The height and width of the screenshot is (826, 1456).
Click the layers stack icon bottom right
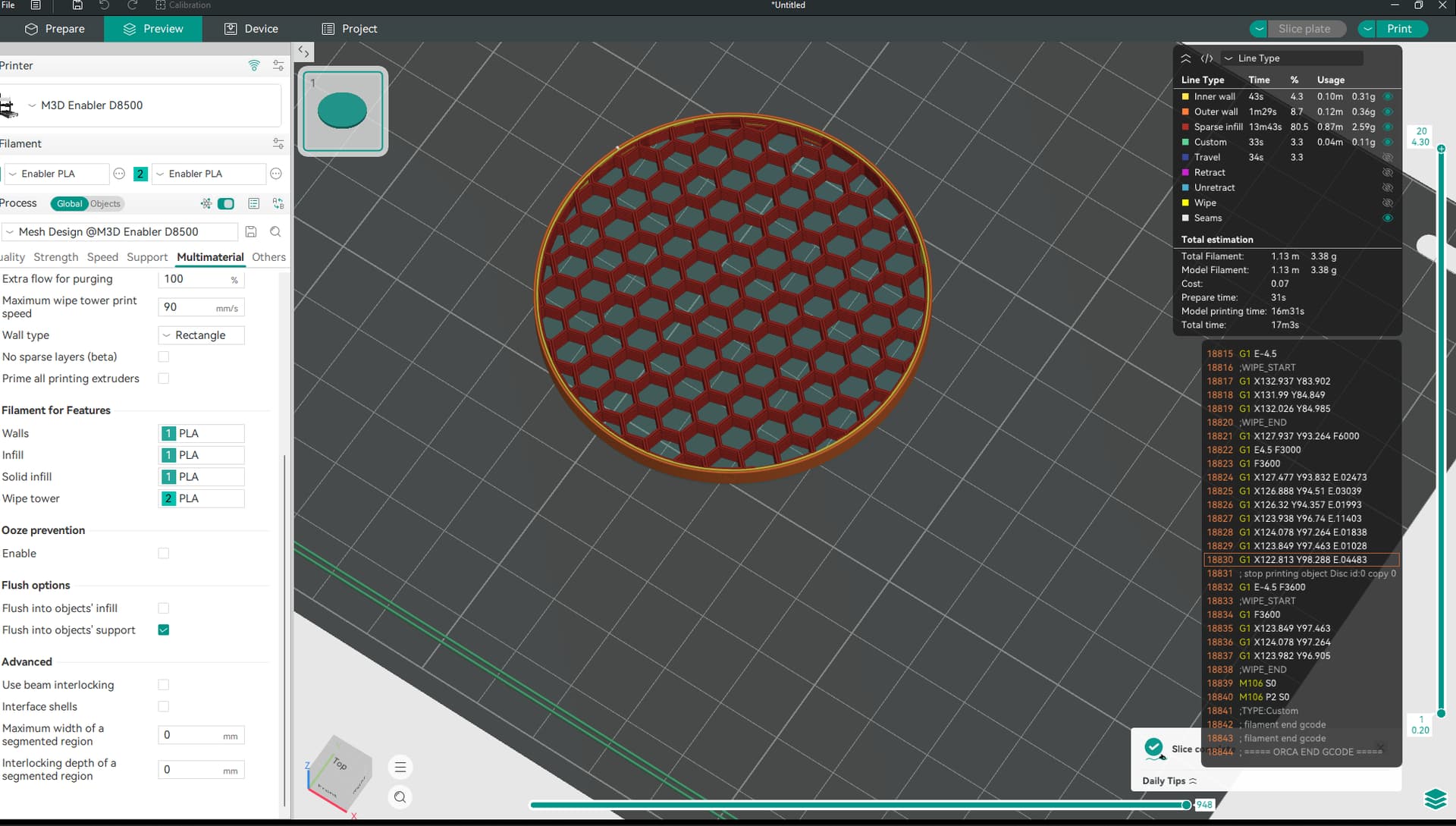tap(1435, 799)
